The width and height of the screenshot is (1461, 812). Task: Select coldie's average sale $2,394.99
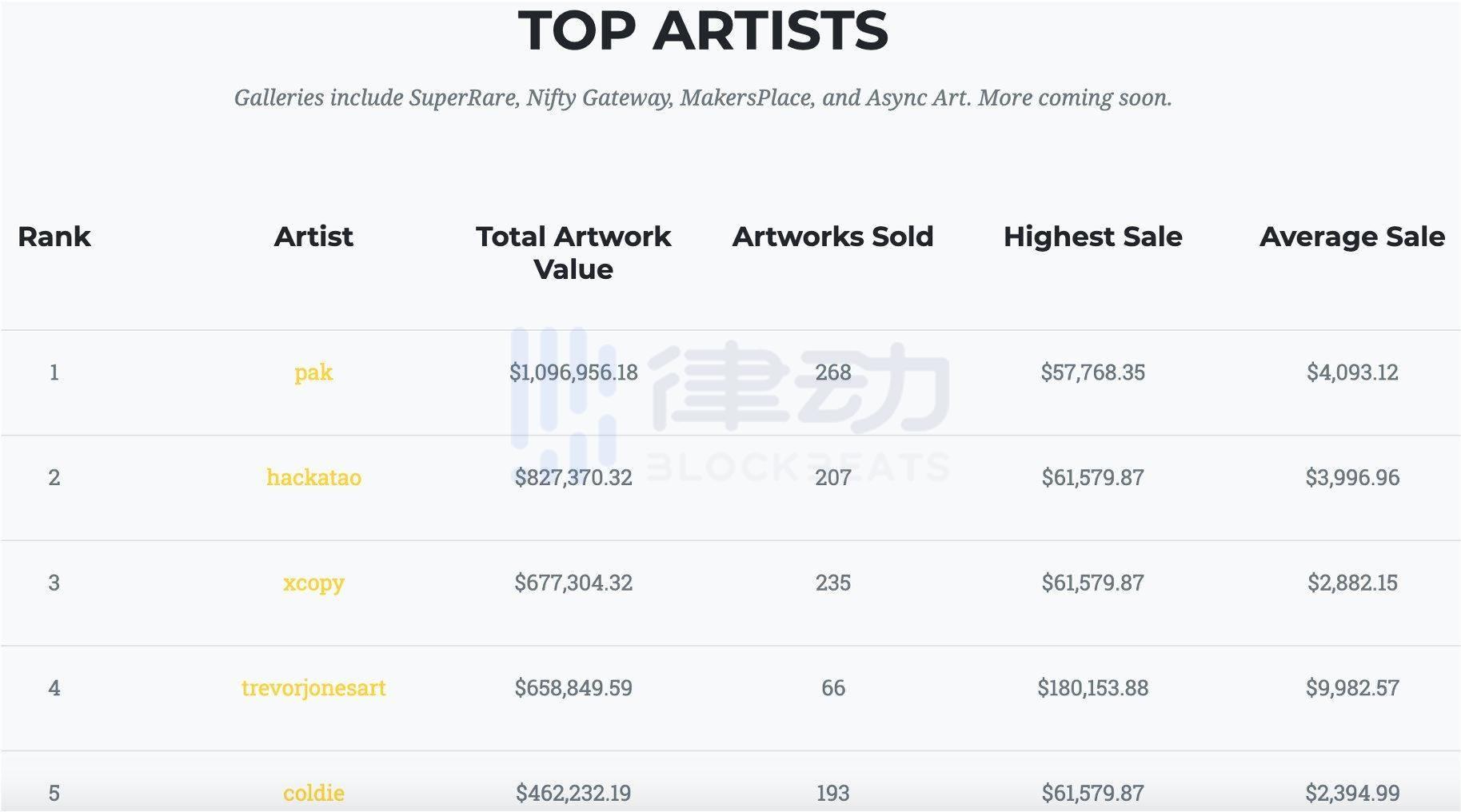[x=1351, y=793]
